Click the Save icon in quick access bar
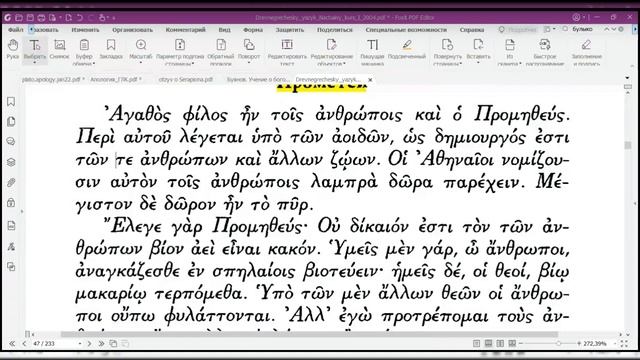 (30, 18)
